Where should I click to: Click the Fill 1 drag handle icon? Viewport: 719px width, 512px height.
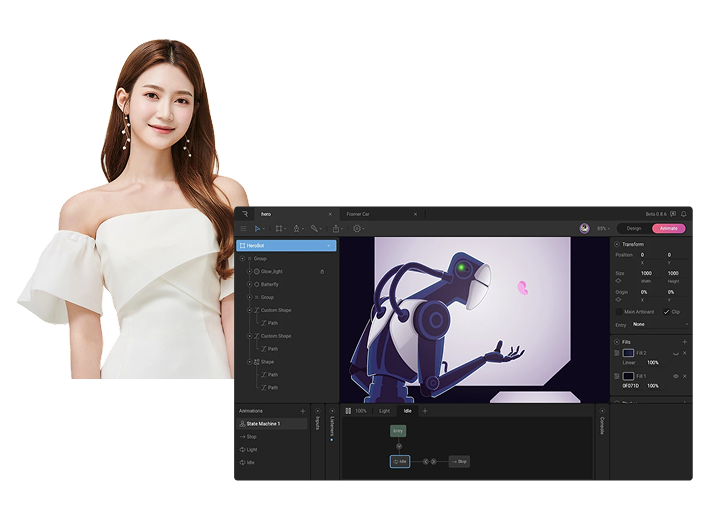point(617,376)
